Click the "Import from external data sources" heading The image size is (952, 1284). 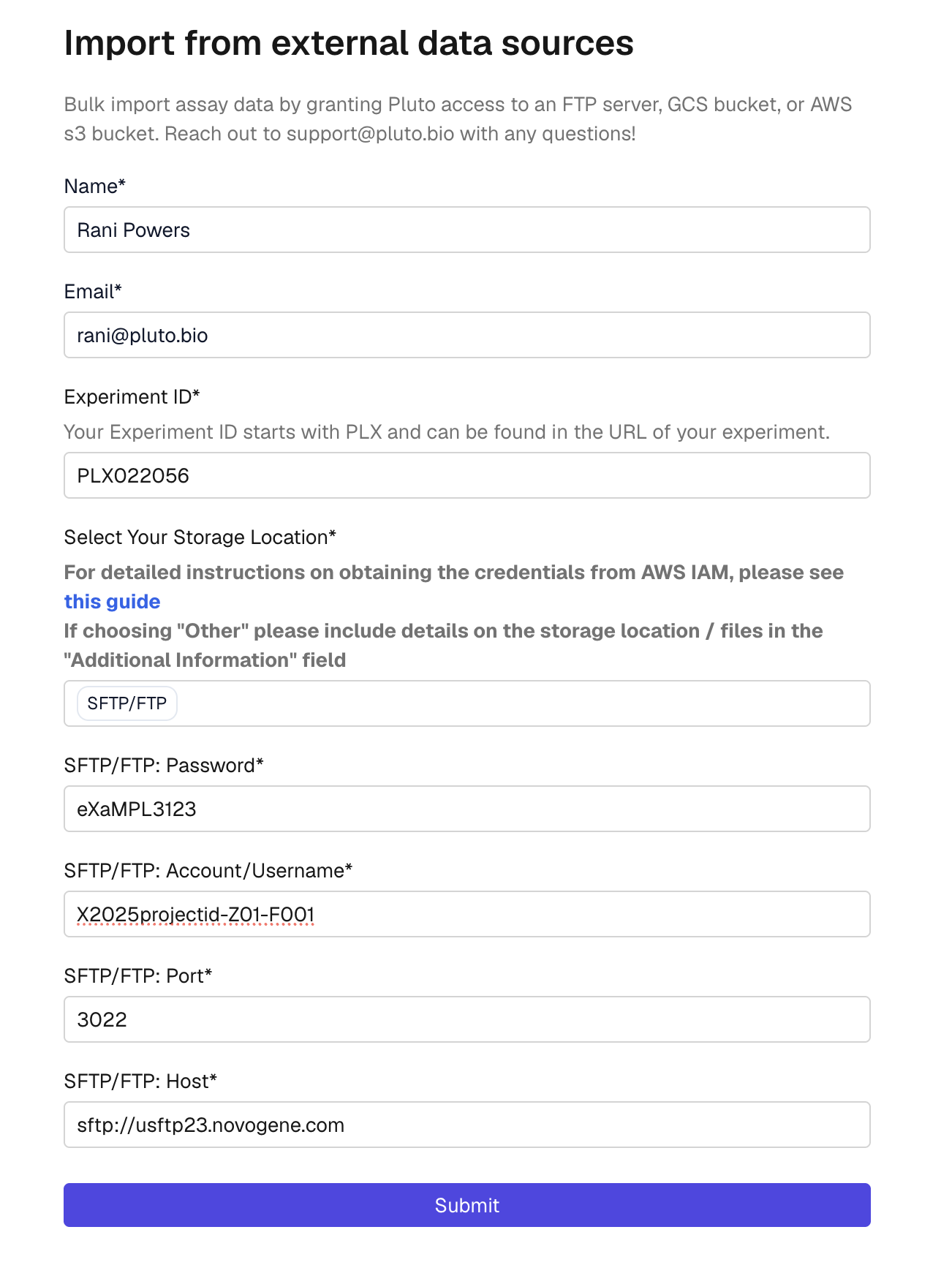click(x=349, y=43)
